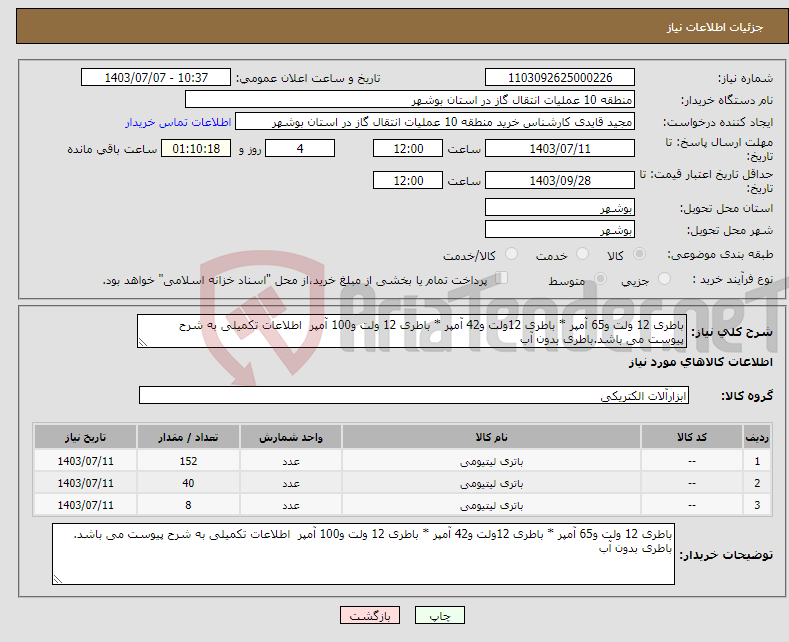Select the کالا/خدمت radio button
The height and width of the screenshot is (642, 789).
(511, 254)
